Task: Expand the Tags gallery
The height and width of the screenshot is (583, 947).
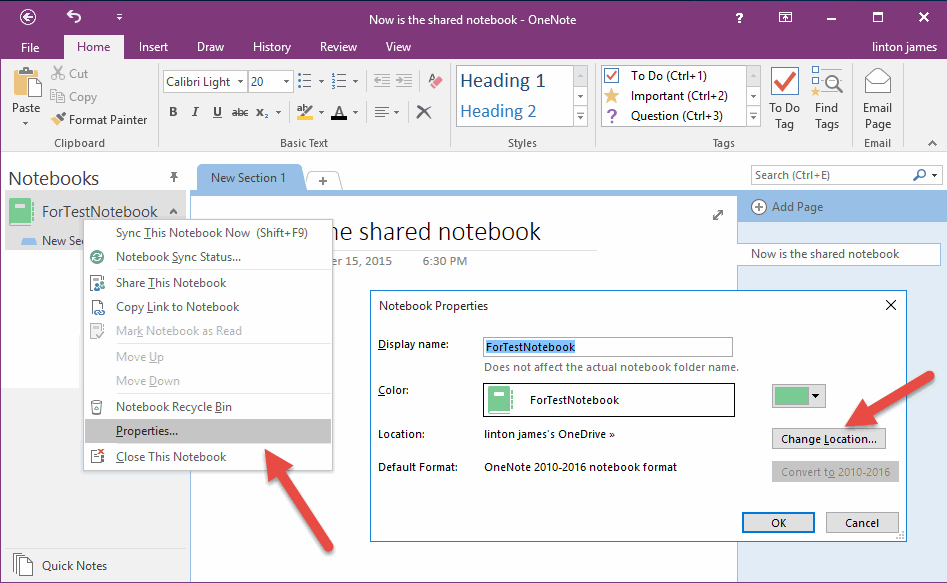Action: [754, 117]
